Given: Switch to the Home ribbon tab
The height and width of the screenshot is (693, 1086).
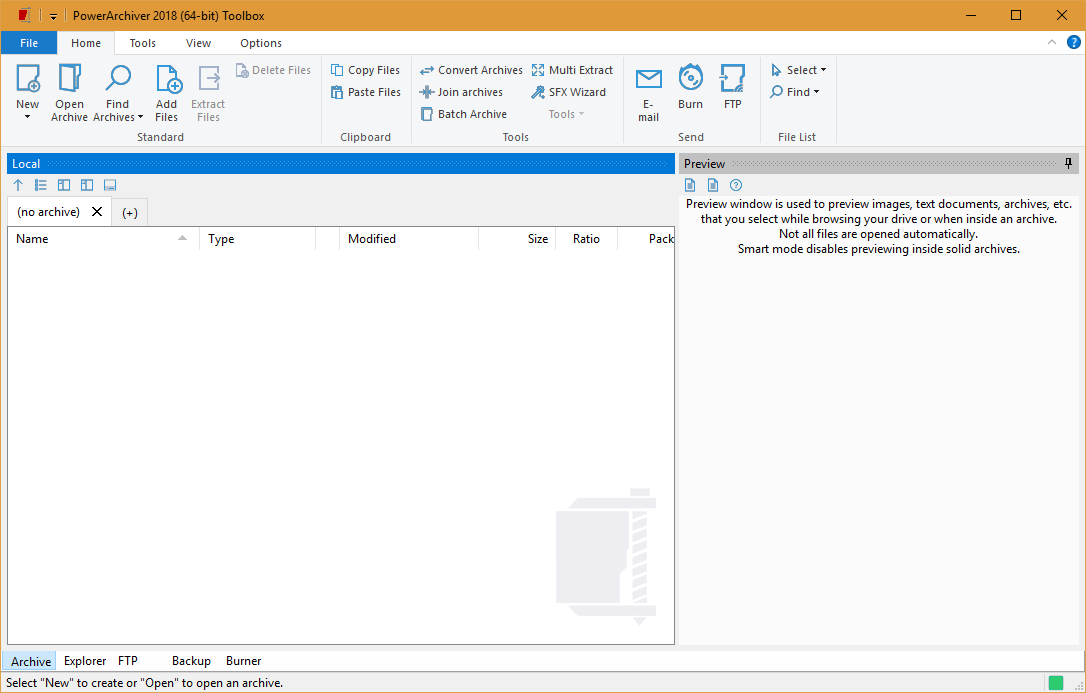Looking at the screenshot, I should [x=86, y=43].
